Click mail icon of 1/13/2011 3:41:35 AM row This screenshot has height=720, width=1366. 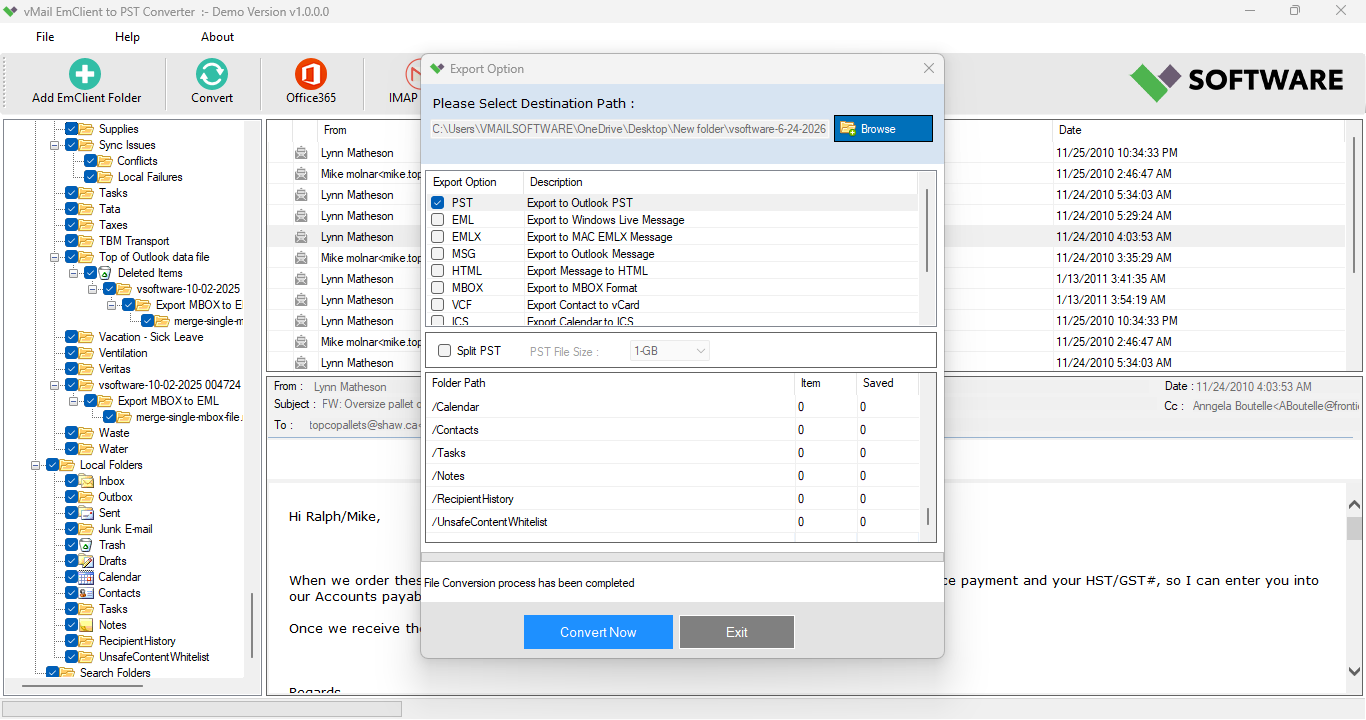pyautogui.click(x=301, y=279)
